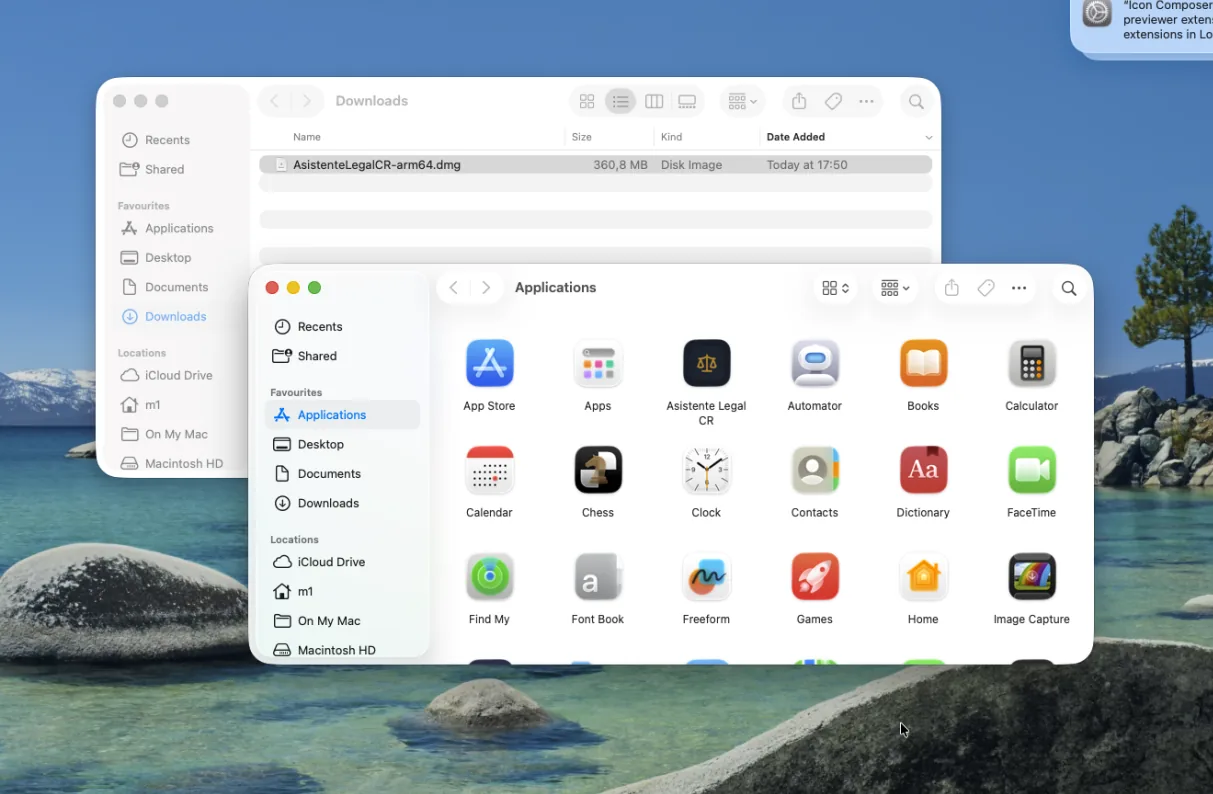Screen dimensions: 1213x794
Task: Launch the Image Capture app icon
Action: 1031,577
